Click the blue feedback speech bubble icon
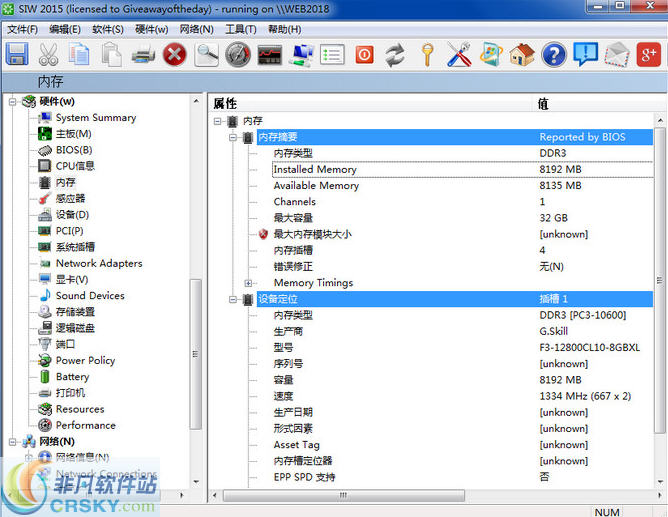Image resolution: width=668 pixels, height=517 pixels. 585,54
